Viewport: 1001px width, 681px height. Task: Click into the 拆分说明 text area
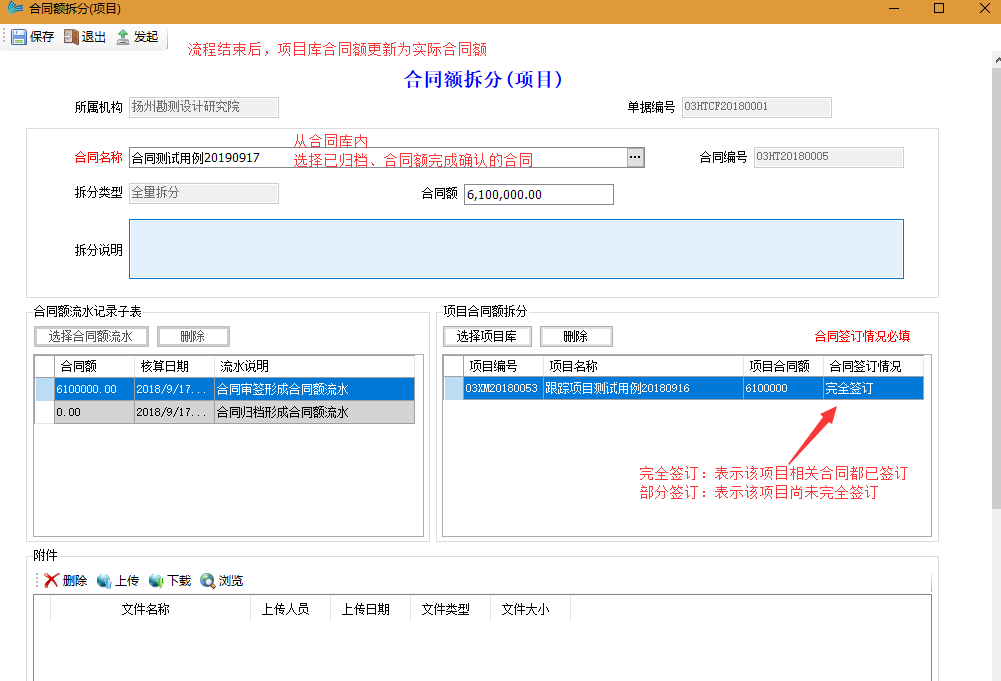(x=516, y=249)
